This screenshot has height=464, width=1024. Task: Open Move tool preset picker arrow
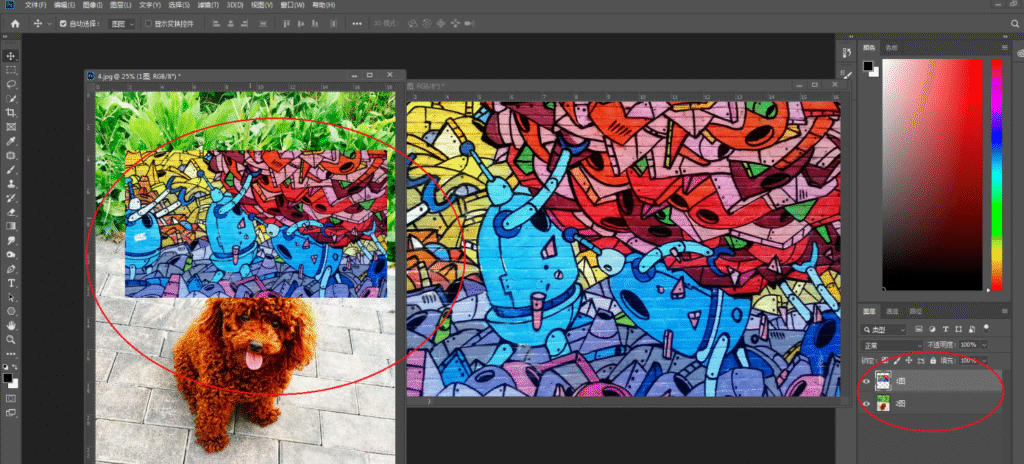[x=50, y=24]
